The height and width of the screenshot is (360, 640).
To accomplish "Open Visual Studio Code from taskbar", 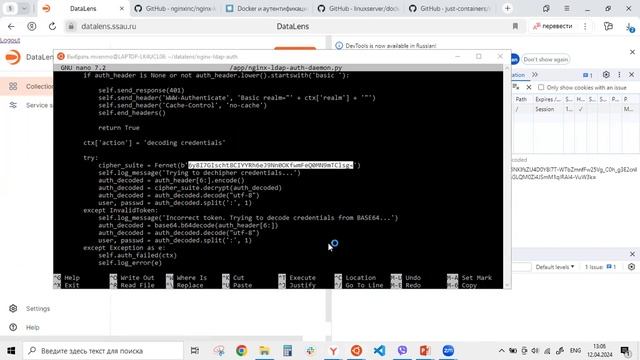I will pyautogui.click(x=379, y=351).
